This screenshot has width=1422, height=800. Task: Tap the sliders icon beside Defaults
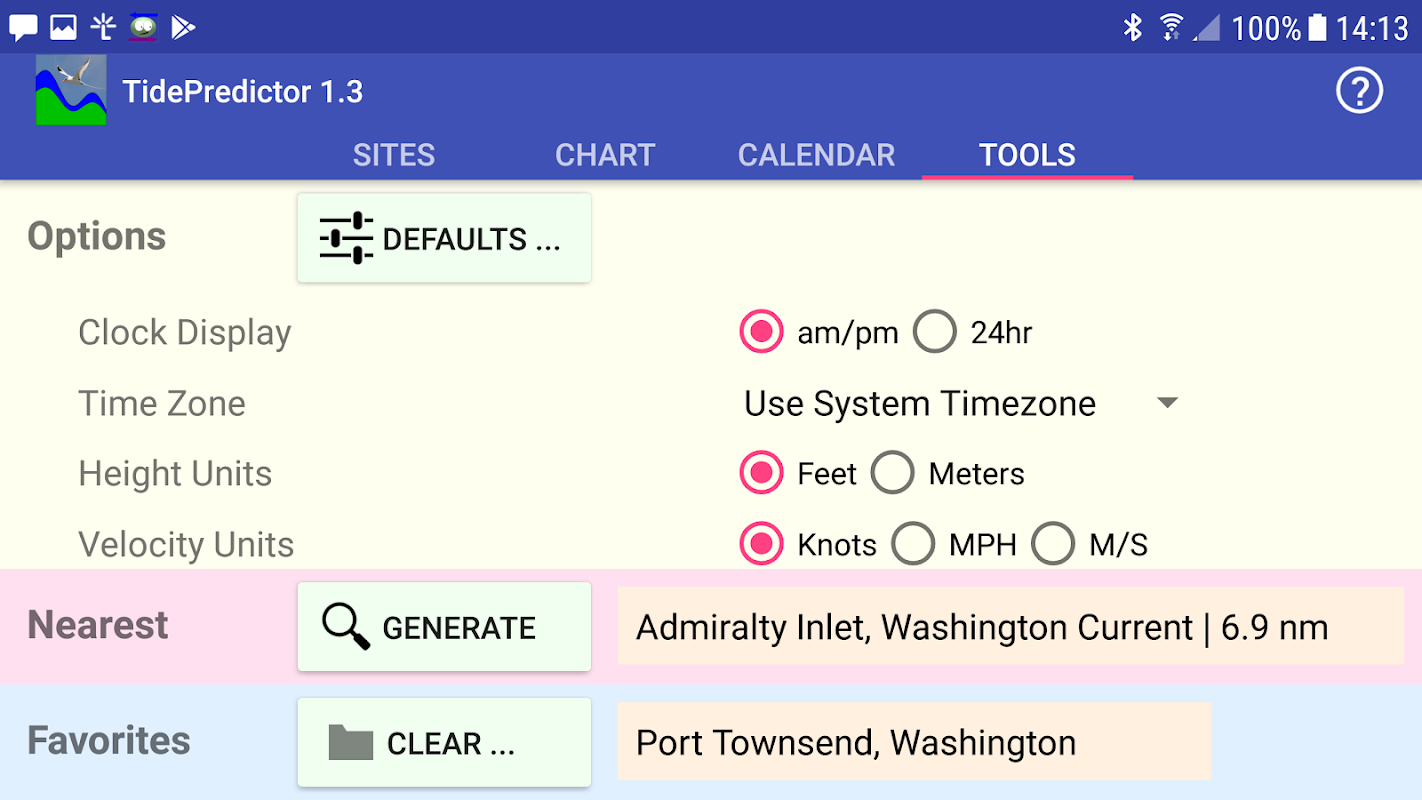pyautogui.click(x=346, y=239)
